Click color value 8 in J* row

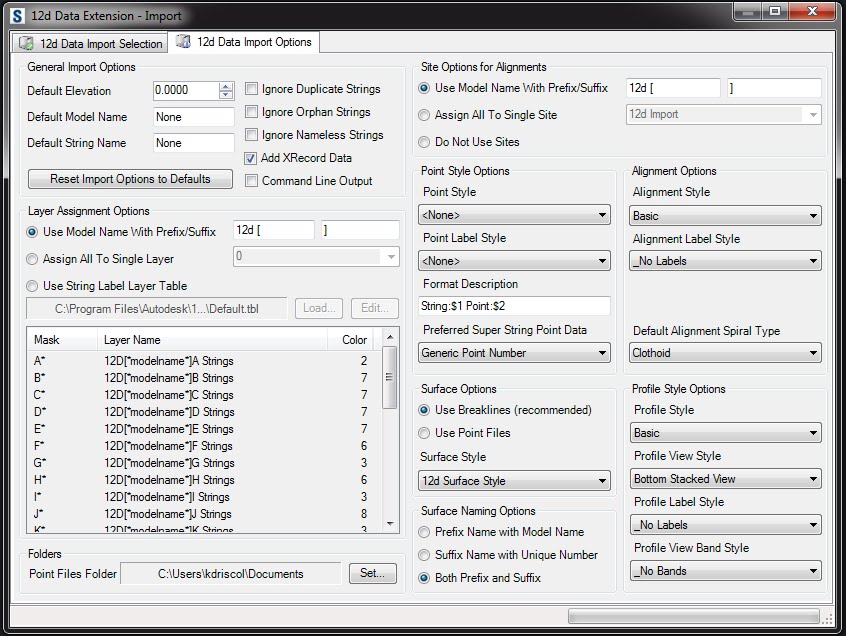coord(364,514)
